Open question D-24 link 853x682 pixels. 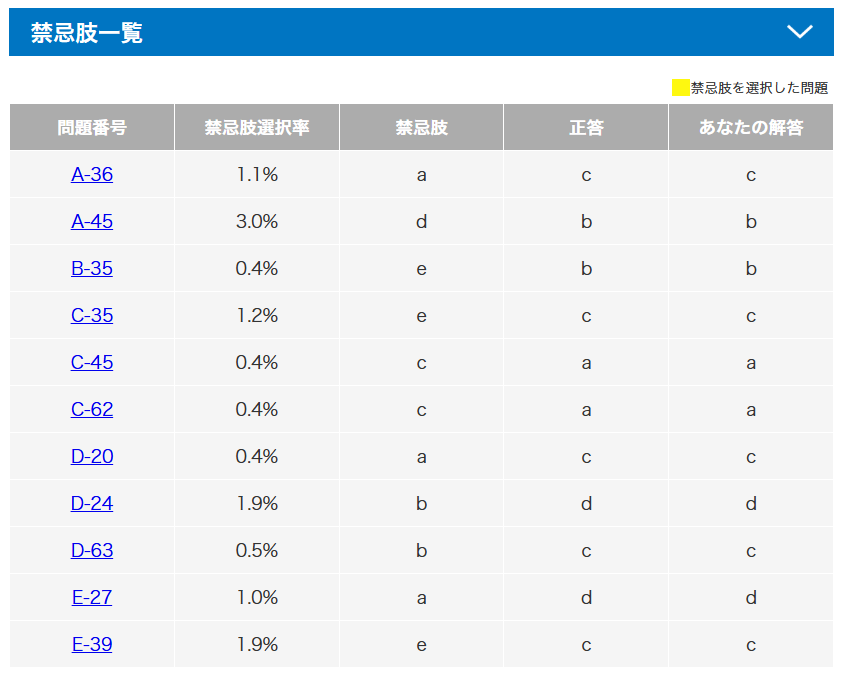tap(92, 504)
